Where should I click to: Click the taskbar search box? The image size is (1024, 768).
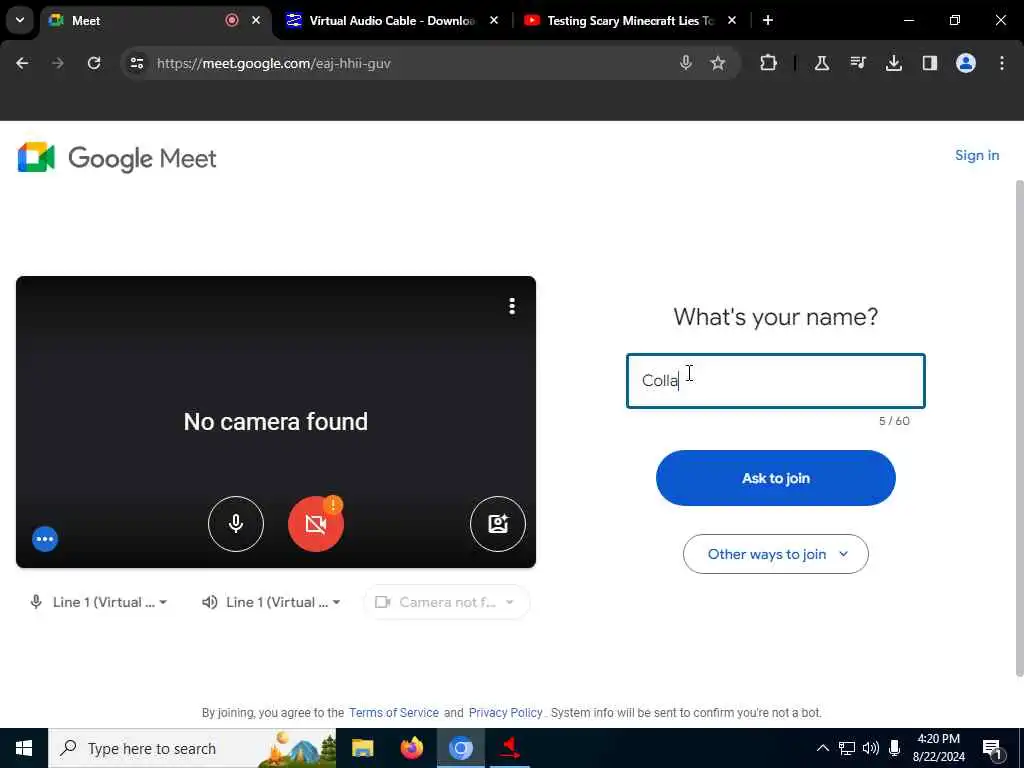193,748
